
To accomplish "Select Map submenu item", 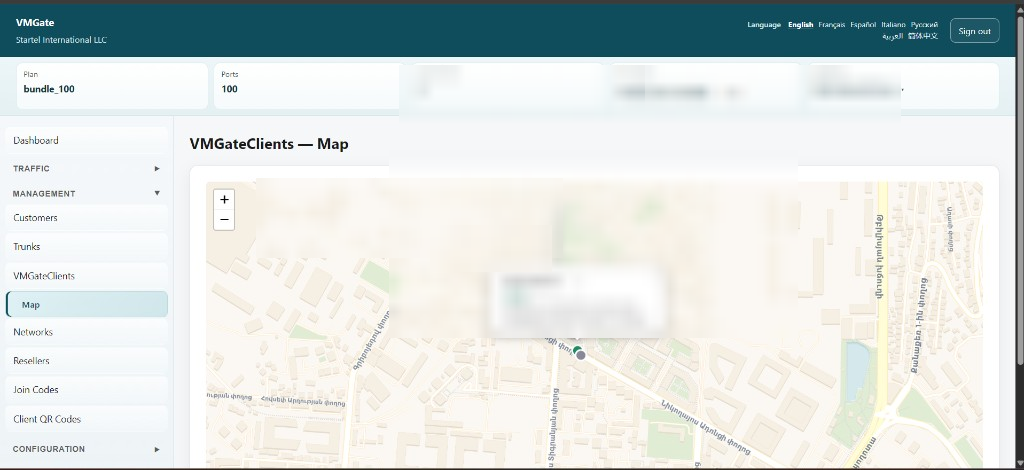I will 87,305.
